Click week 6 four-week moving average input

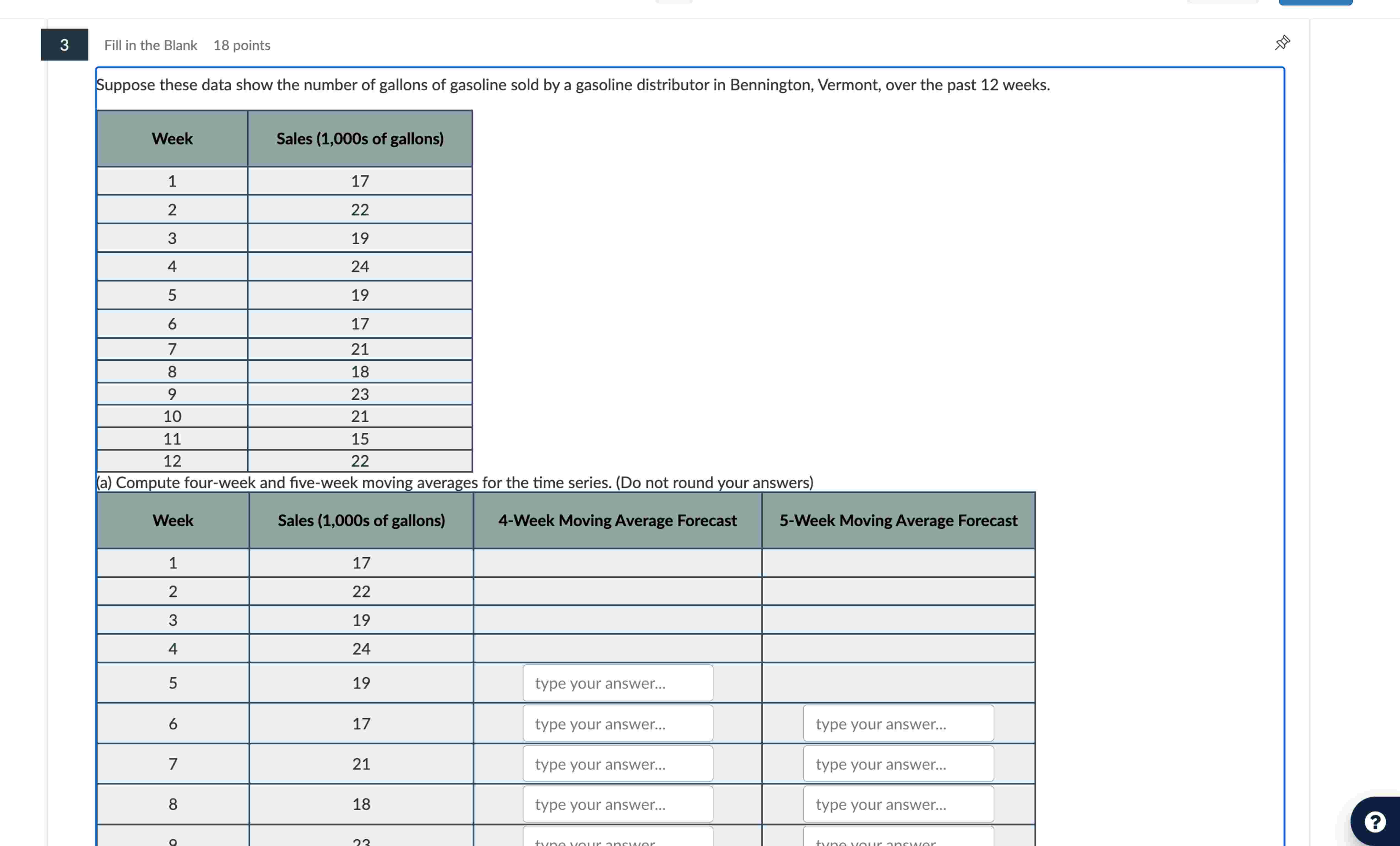point(617,723)
